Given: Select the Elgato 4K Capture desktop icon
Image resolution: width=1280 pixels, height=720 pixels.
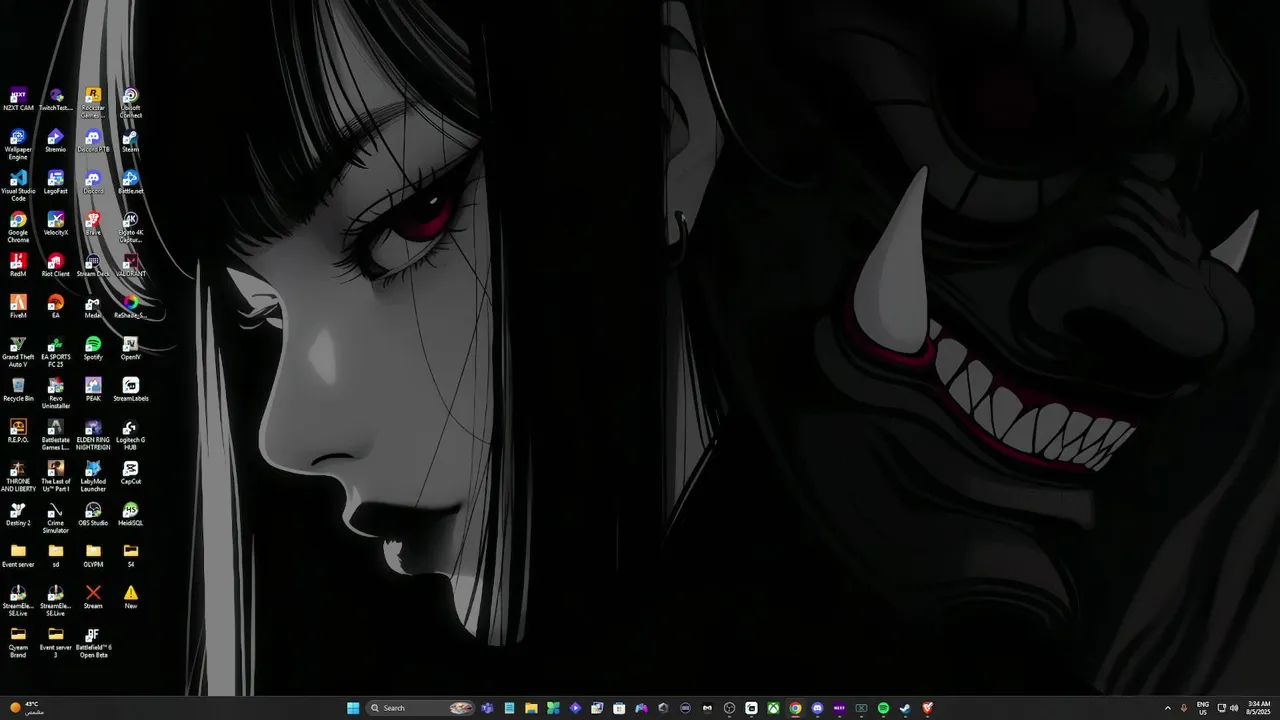Looking at the screenshot, I should [x=130, y=227].
